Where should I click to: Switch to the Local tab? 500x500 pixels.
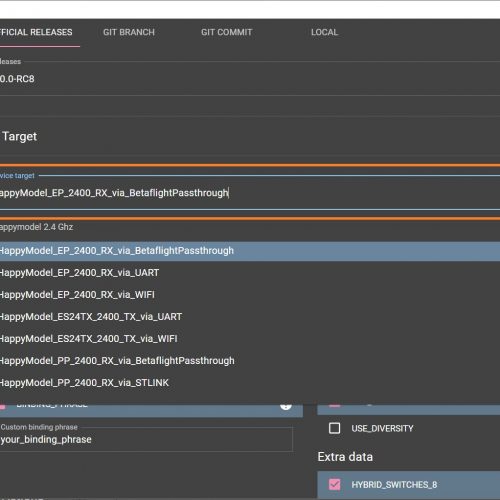tap(324, 32)
